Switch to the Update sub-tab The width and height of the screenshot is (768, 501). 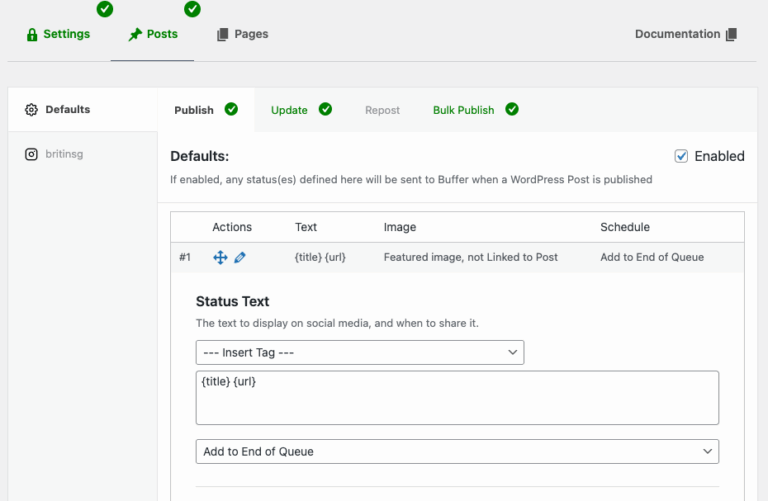tap(289, 110)
